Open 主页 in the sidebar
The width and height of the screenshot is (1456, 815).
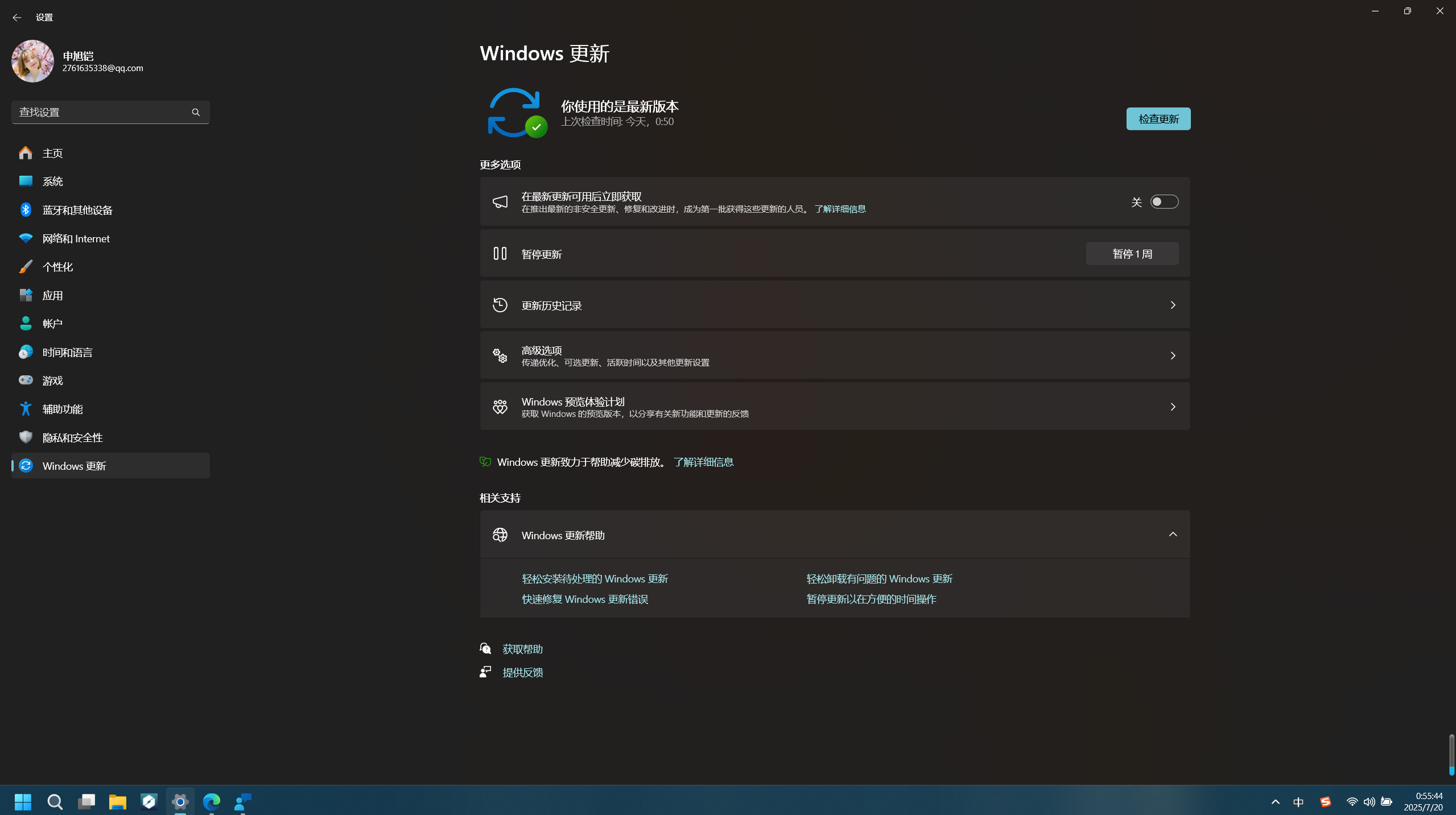(x=110, y=153)
